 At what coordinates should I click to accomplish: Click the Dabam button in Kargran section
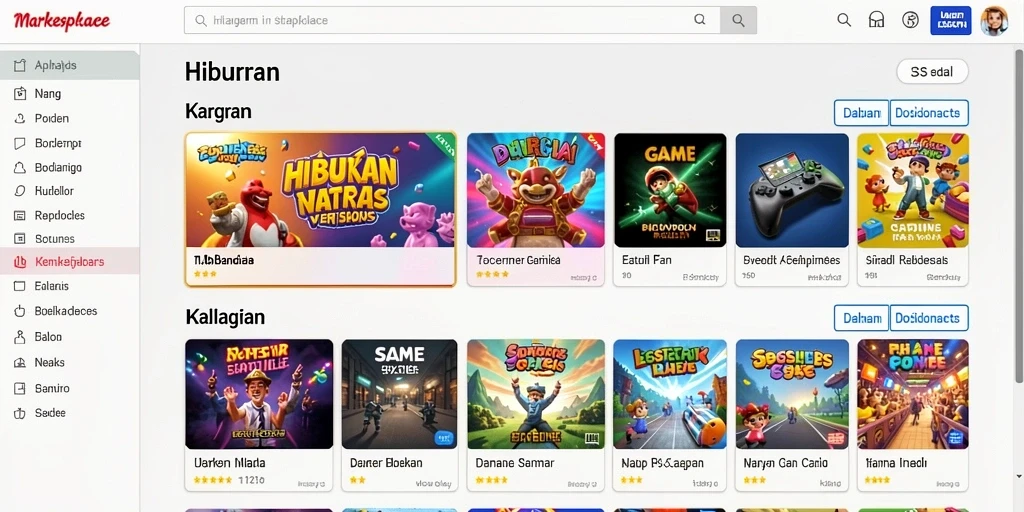861,113
